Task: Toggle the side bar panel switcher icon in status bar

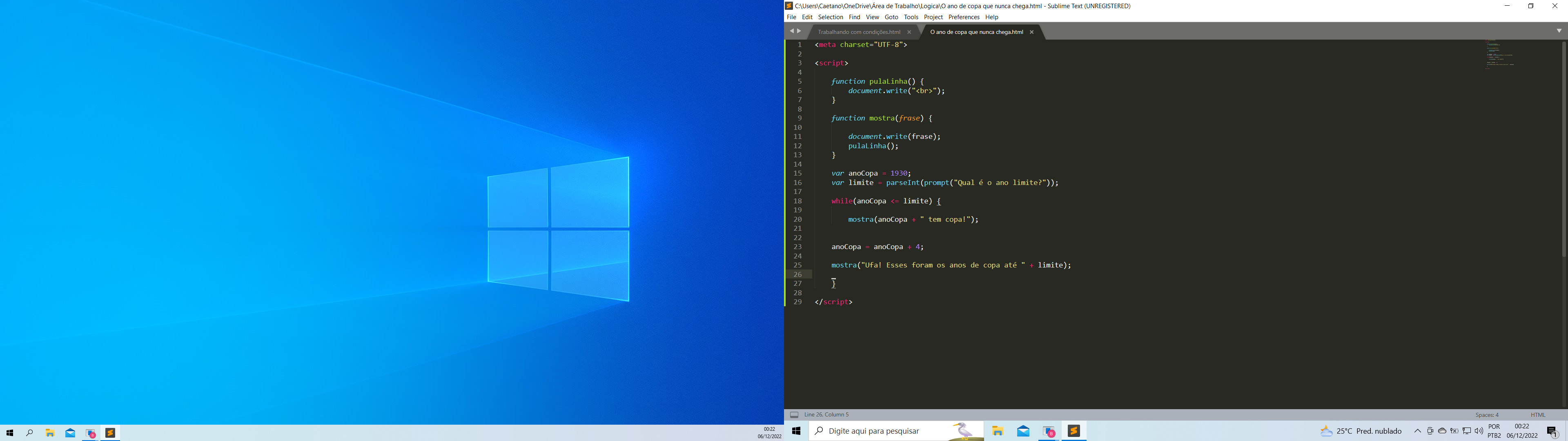Action: pos(794,415)
